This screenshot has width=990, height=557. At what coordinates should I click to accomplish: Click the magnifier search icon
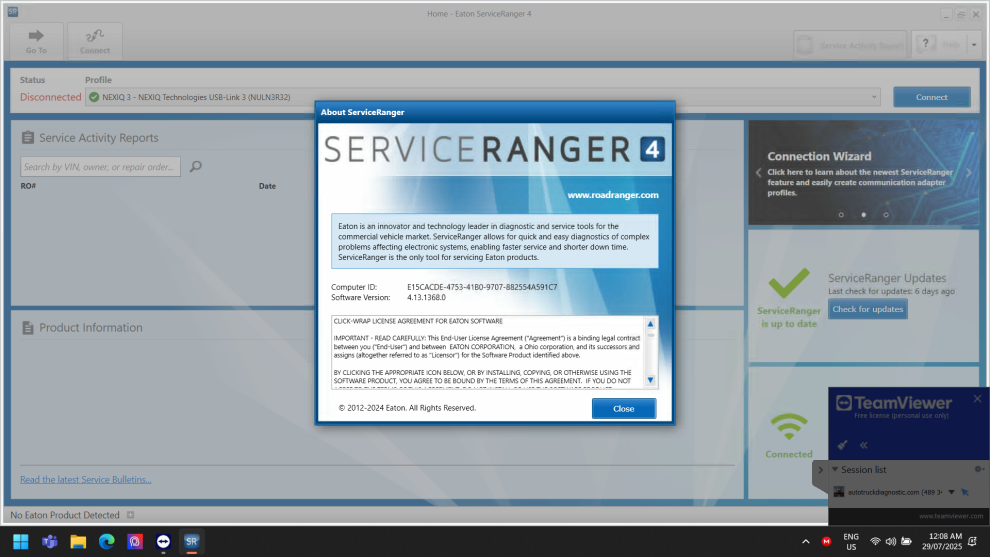196,167
